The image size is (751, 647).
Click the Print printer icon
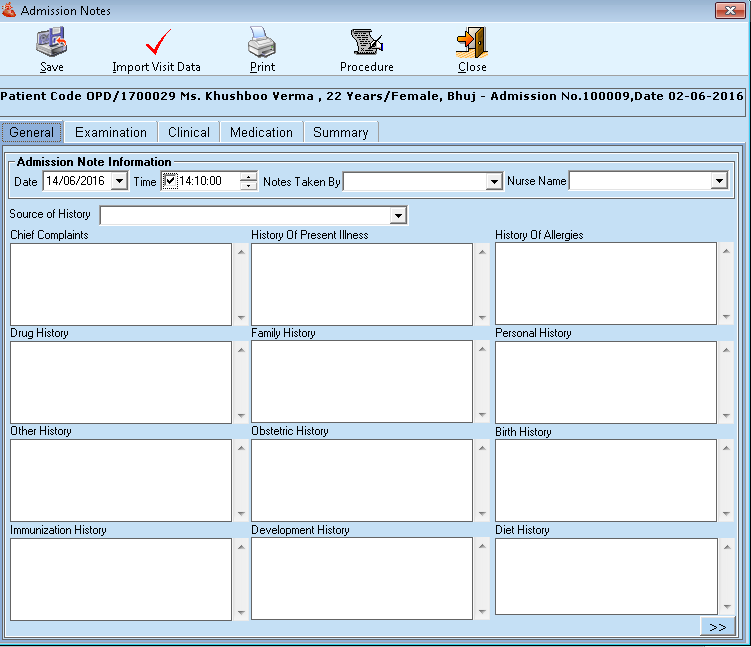pyautogui.click(x=262, y=44)
